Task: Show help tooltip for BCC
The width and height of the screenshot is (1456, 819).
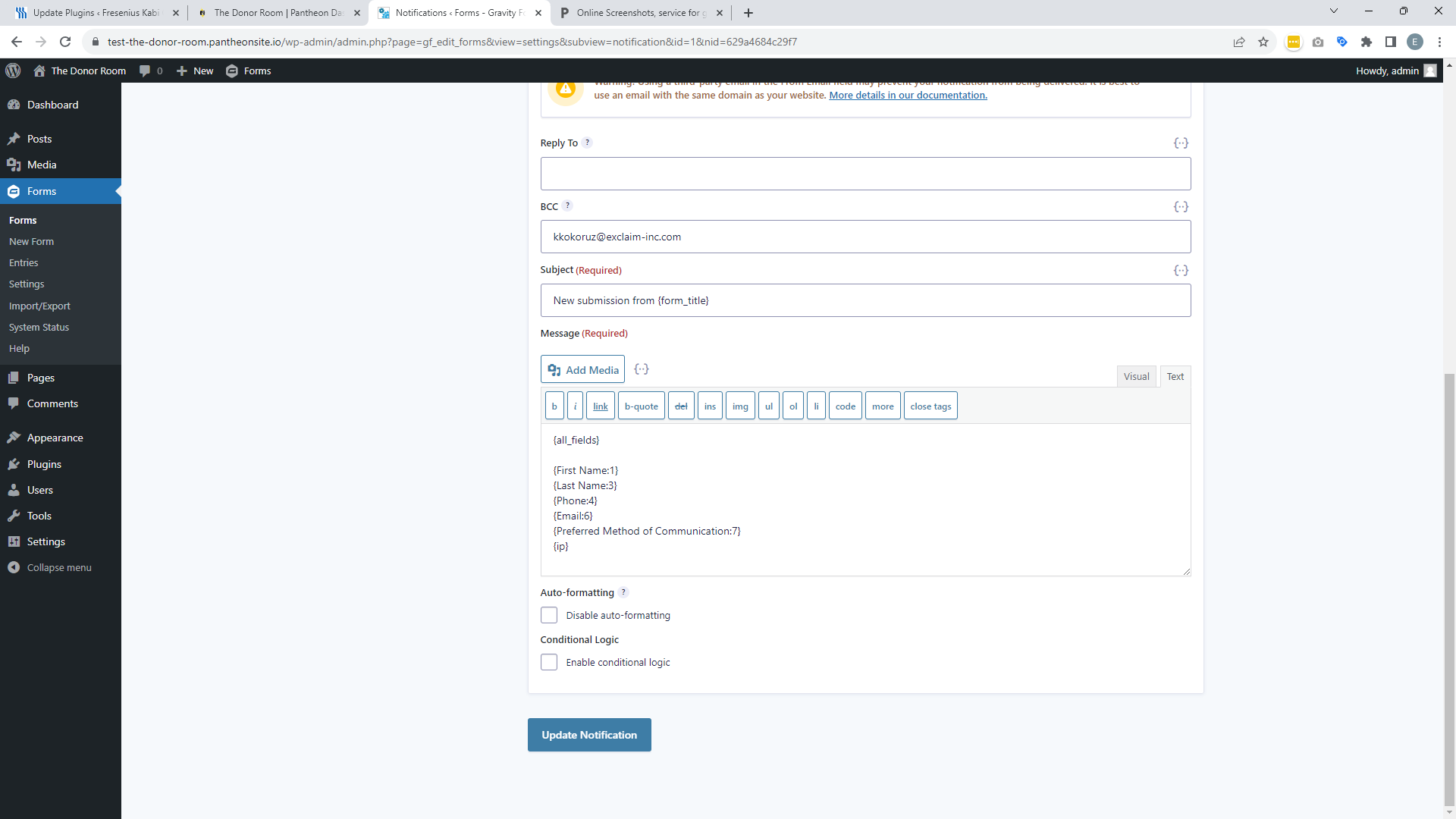Action: (x=567, y=206)
